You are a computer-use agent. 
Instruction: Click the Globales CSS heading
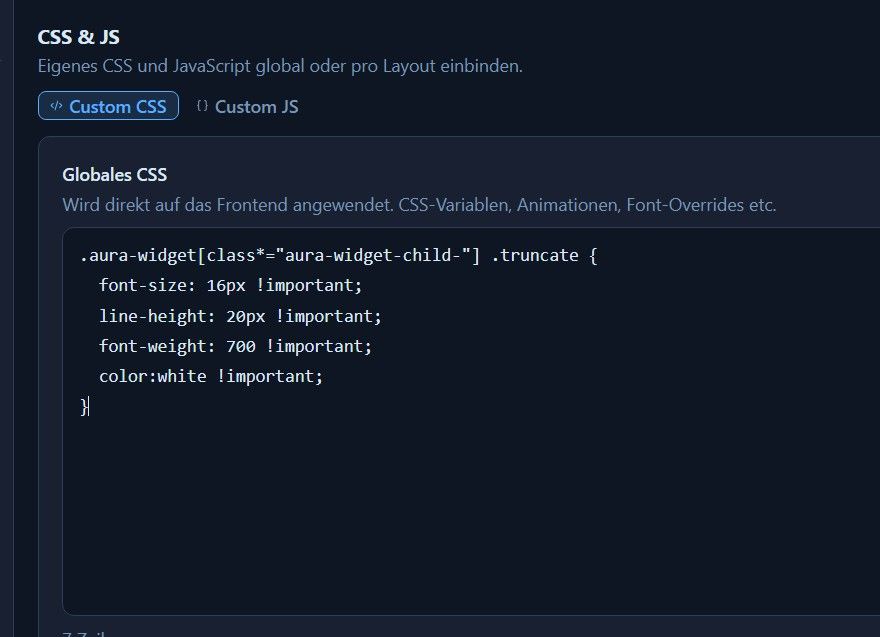tap(114, 175)
